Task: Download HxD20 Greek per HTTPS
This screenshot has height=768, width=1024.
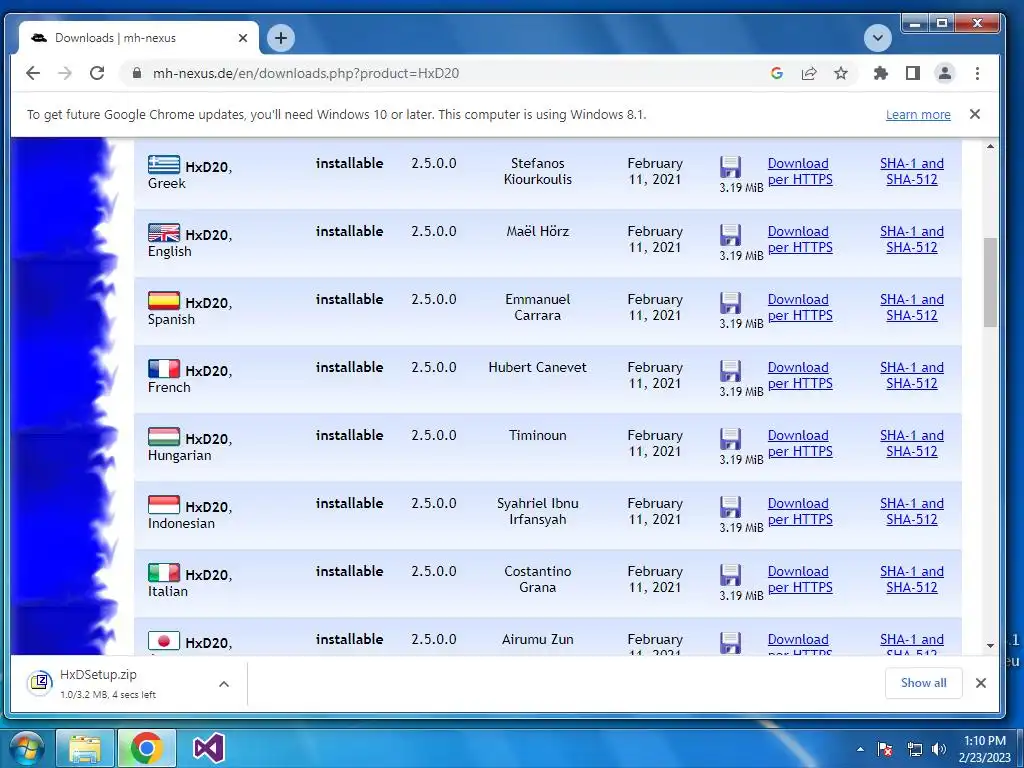Action: (x=800, y=171)
